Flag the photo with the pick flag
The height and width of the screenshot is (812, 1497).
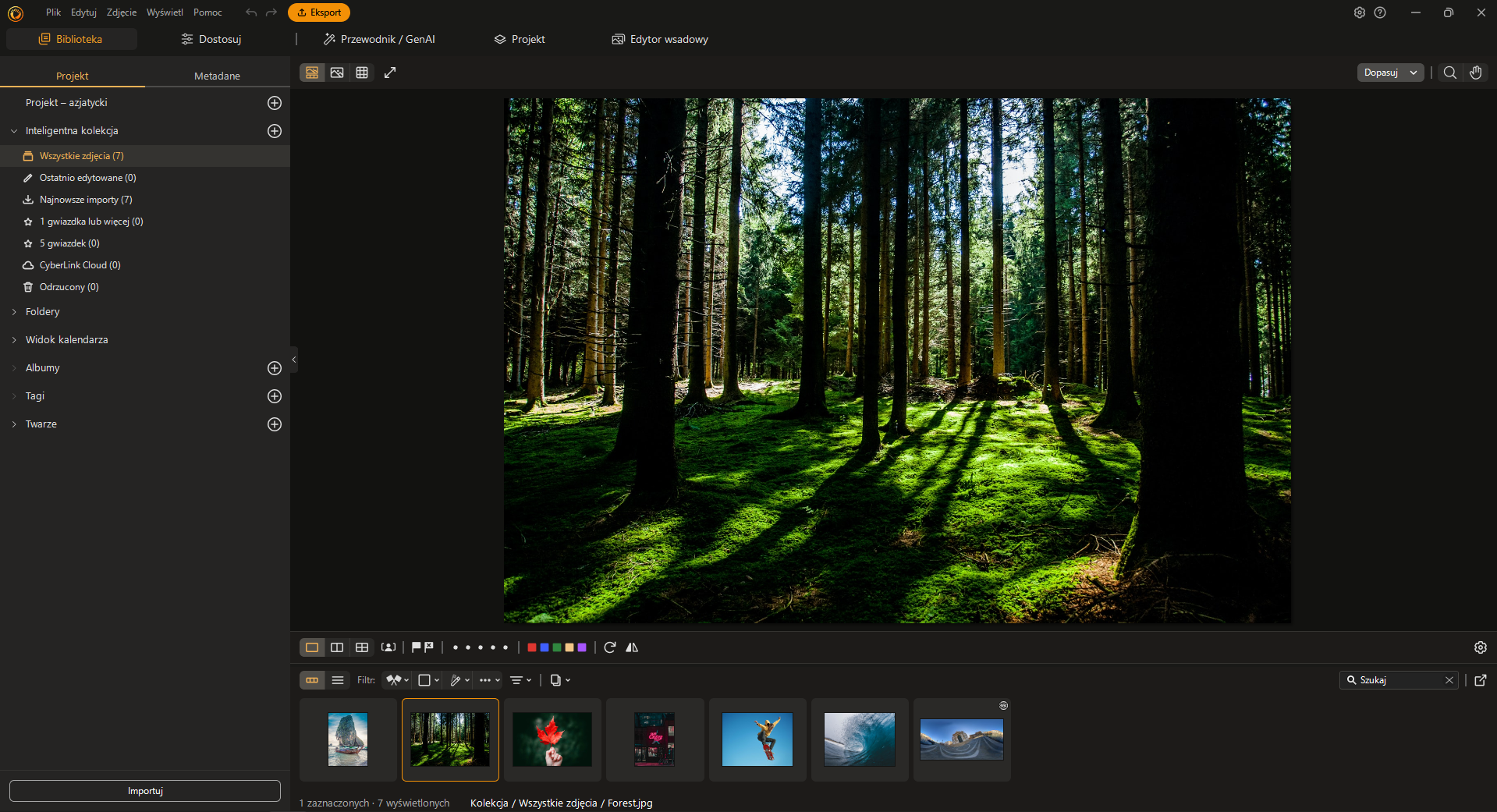417,647
